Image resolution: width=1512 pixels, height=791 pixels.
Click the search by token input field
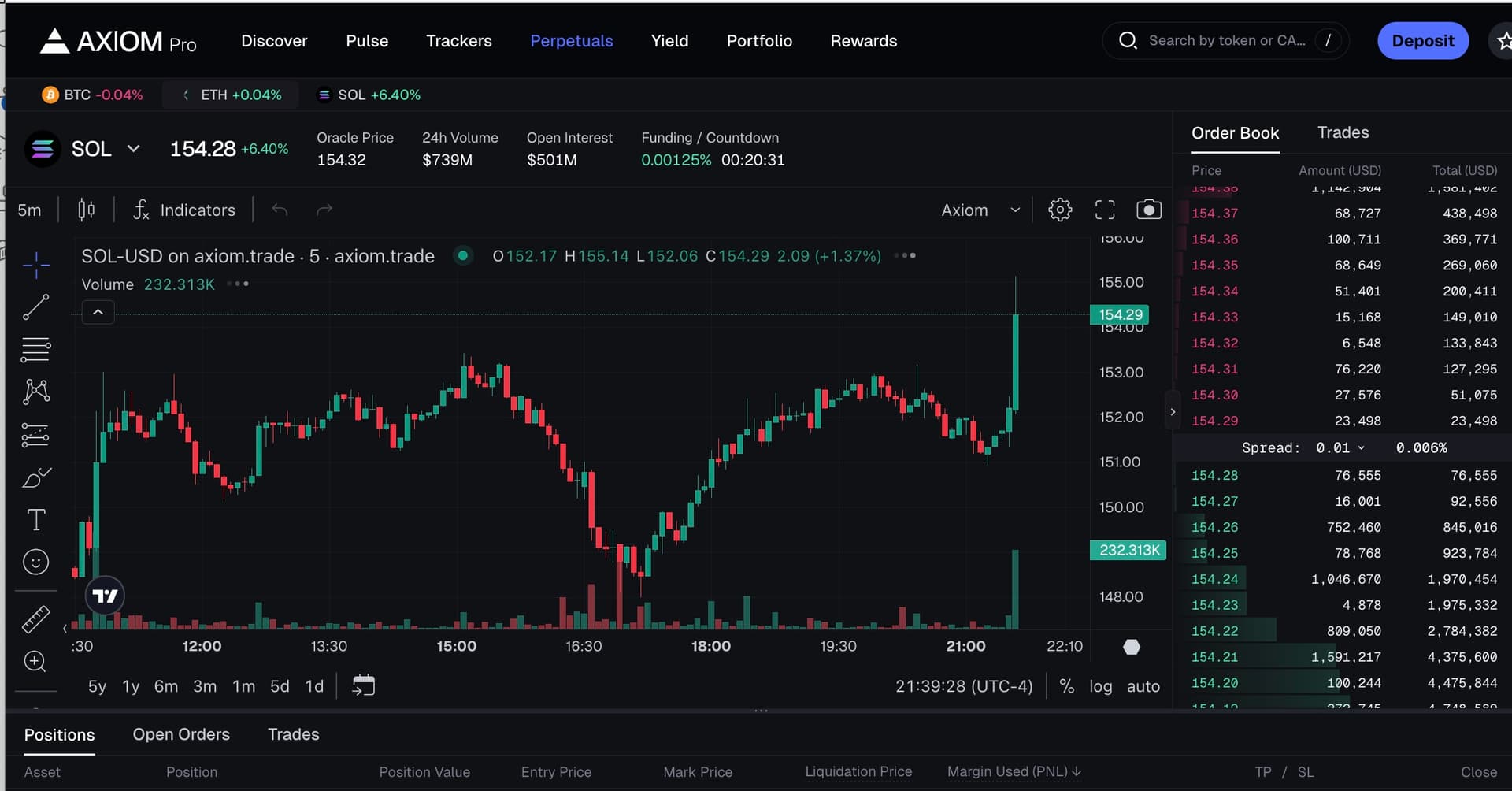pos(1226,40)
